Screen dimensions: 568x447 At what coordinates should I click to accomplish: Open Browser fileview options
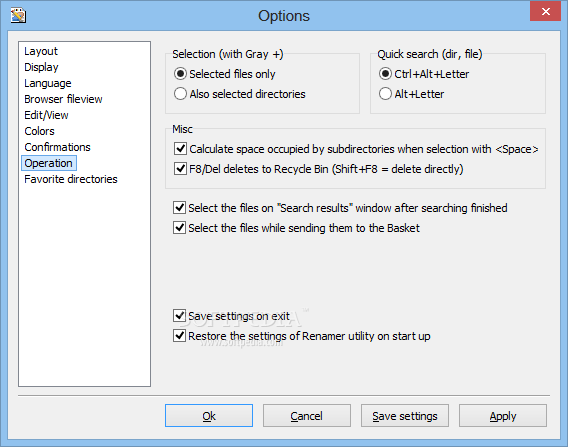pos(63,99)
